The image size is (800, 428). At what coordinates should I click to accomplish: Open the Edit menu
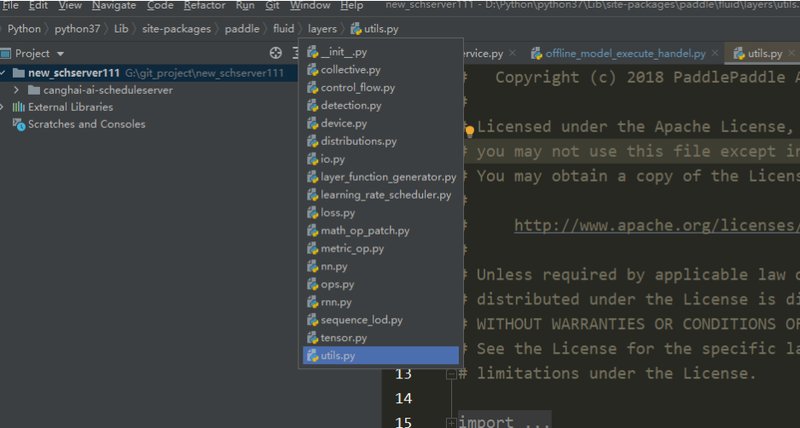click(x=38, y=6)
